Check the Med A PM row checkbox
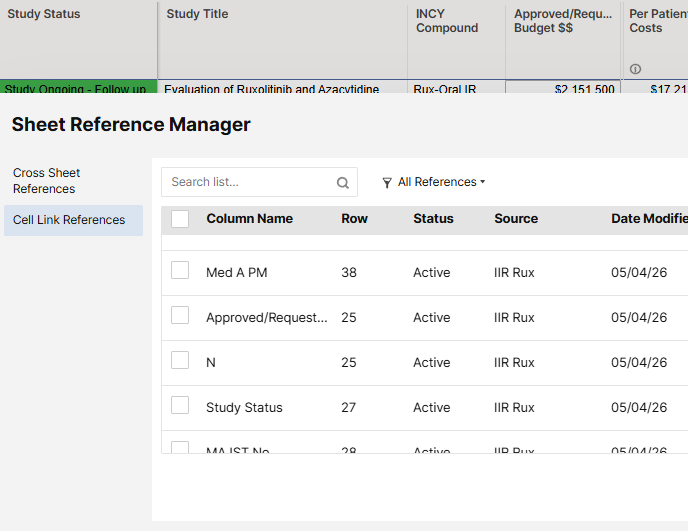Viewport: 688px width, 531px height. pos(180,270)
